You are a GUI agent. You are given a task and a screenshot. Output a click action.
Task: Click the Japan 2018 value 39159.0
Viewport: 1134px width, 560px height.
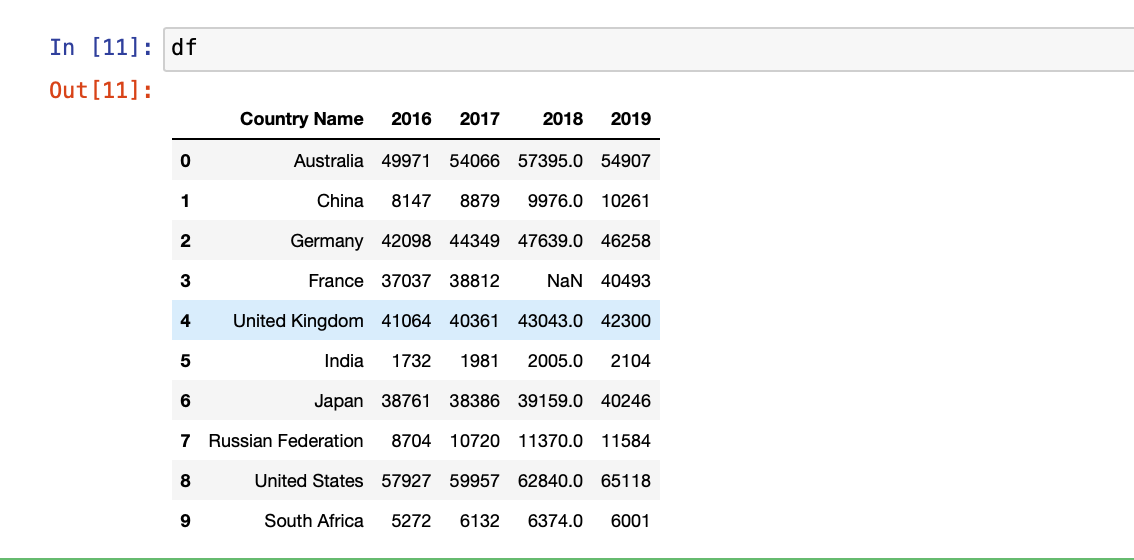click(550, 401)
